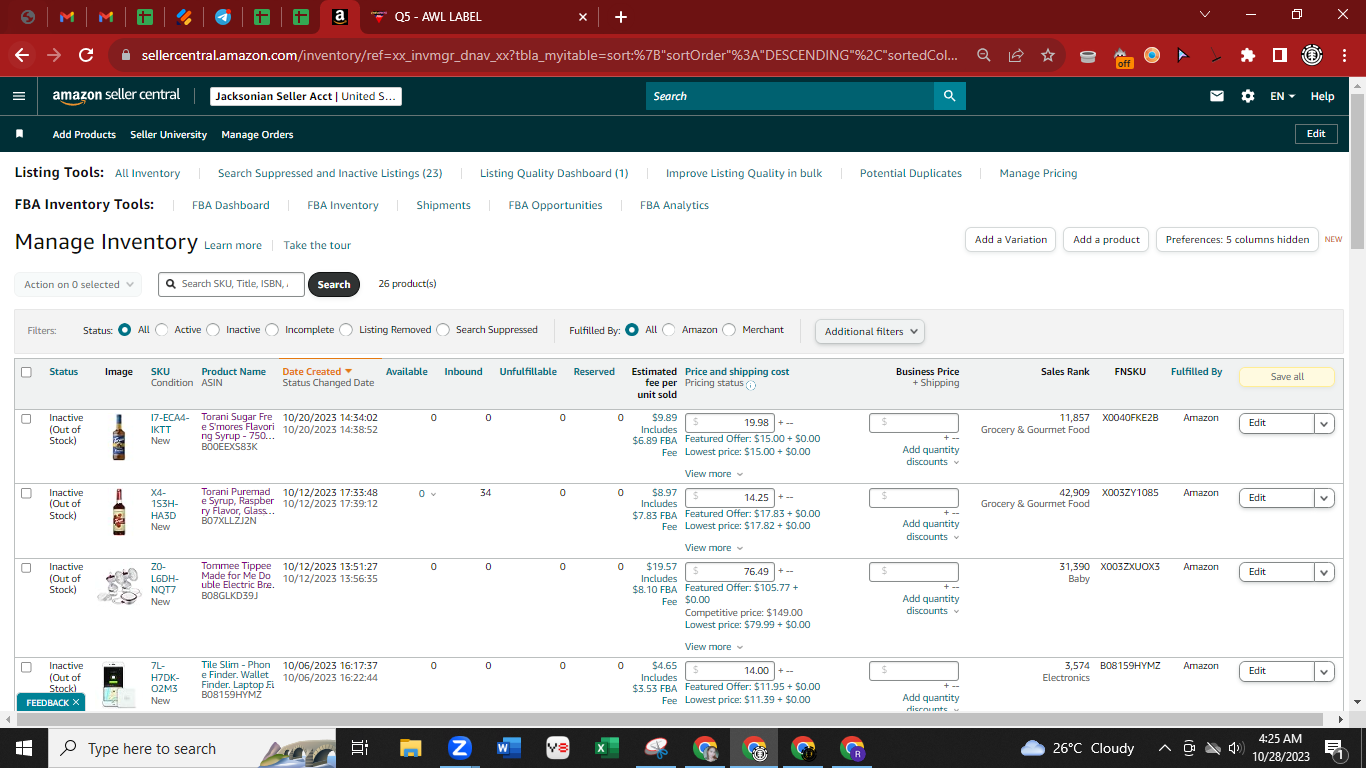Expand Add quantity discounts in Torani Puremade row
Screen dimensions: 1366x768
click(931, 530)
